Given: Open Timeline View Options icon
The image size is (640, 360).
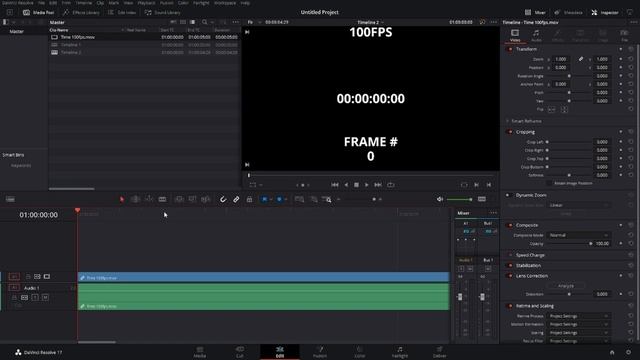Looking at the screenshot, I should tap(10, 199).
